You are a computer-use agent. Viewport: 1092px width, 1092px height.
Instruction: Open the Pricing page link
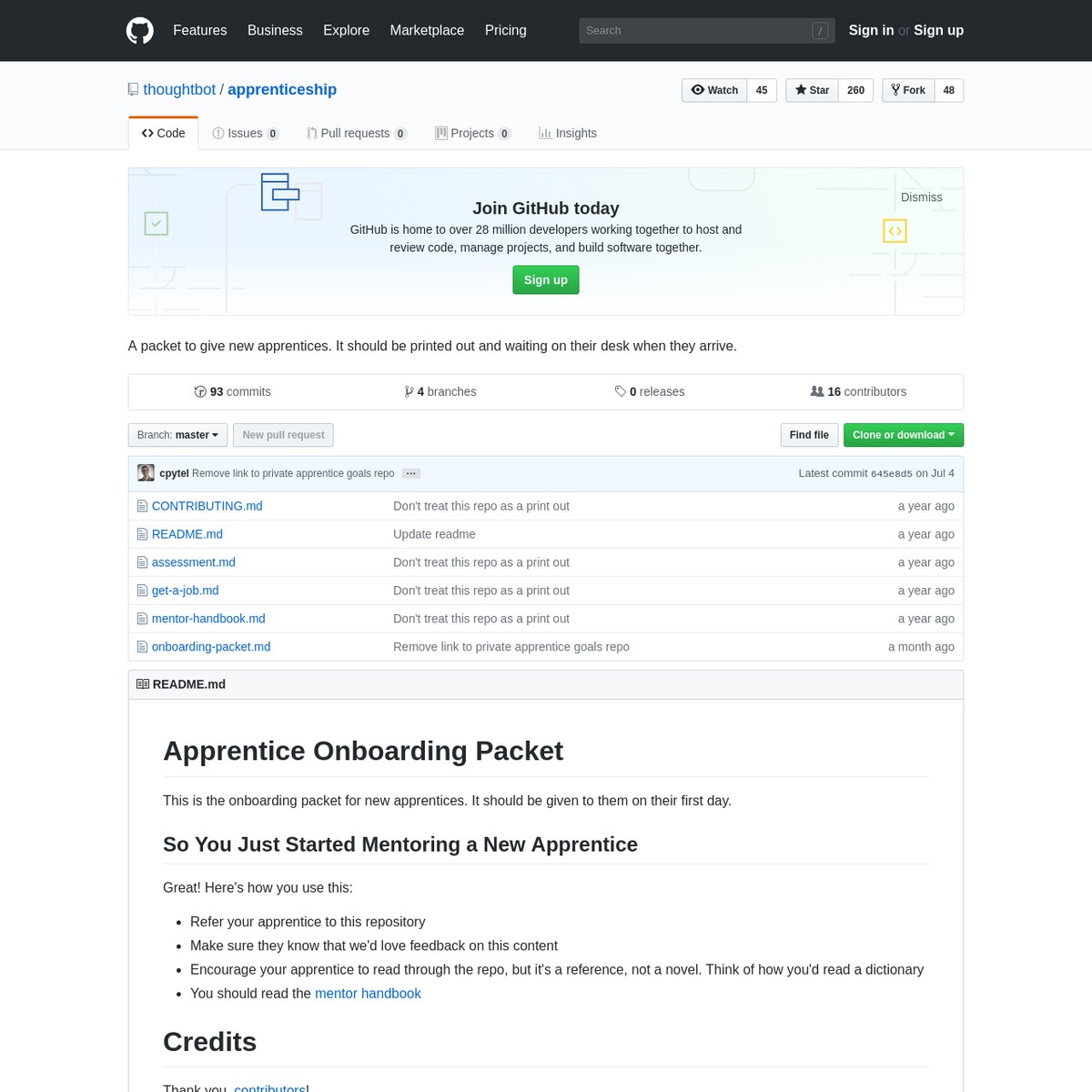pyautogui.click(x=506, y=30)
